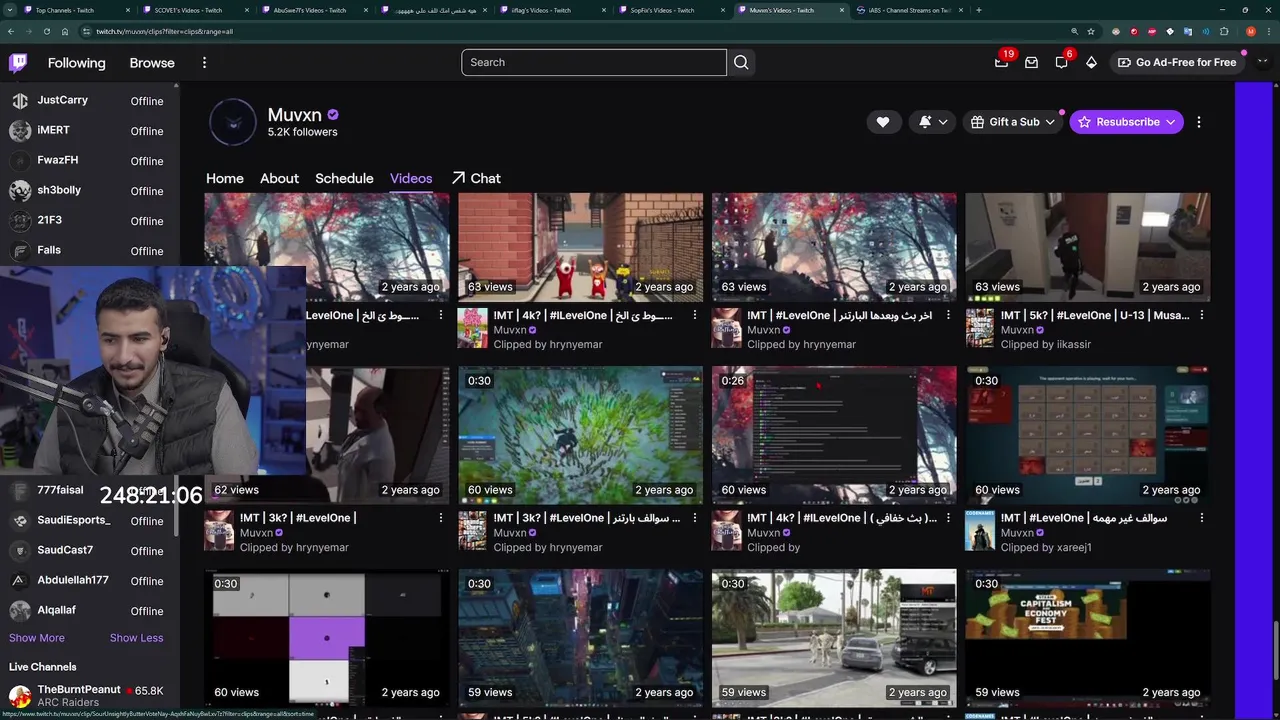Image resolution: width=1280 pixels, height=720 pixels.
Task: Click the magnifier search button beside Search field
Action: [741, 62]
